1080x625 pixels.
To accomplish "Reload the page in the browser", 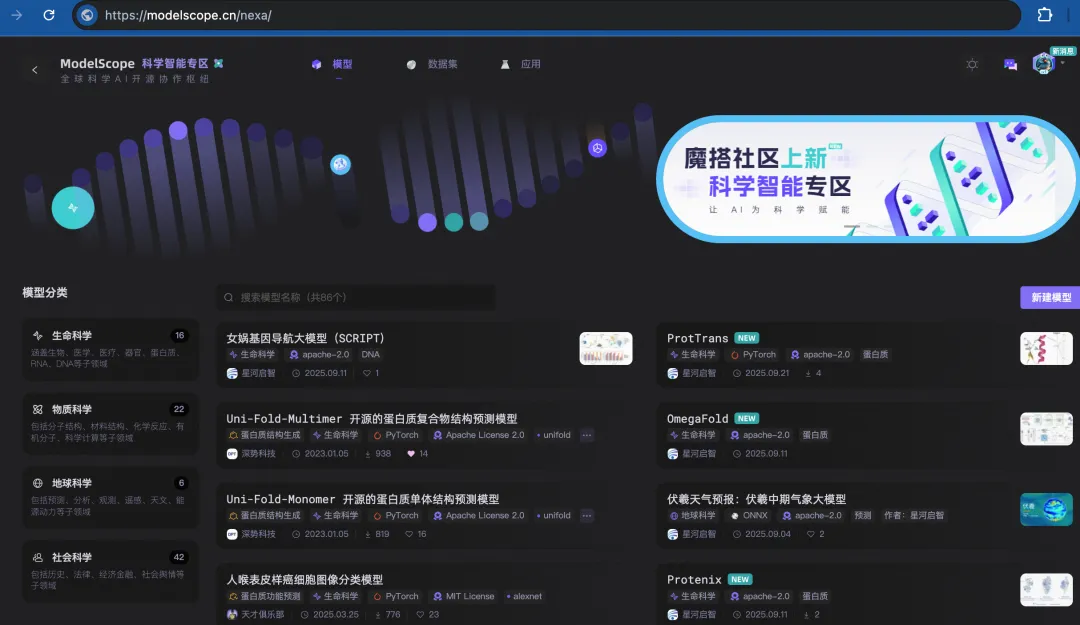I will pos(49,15).
